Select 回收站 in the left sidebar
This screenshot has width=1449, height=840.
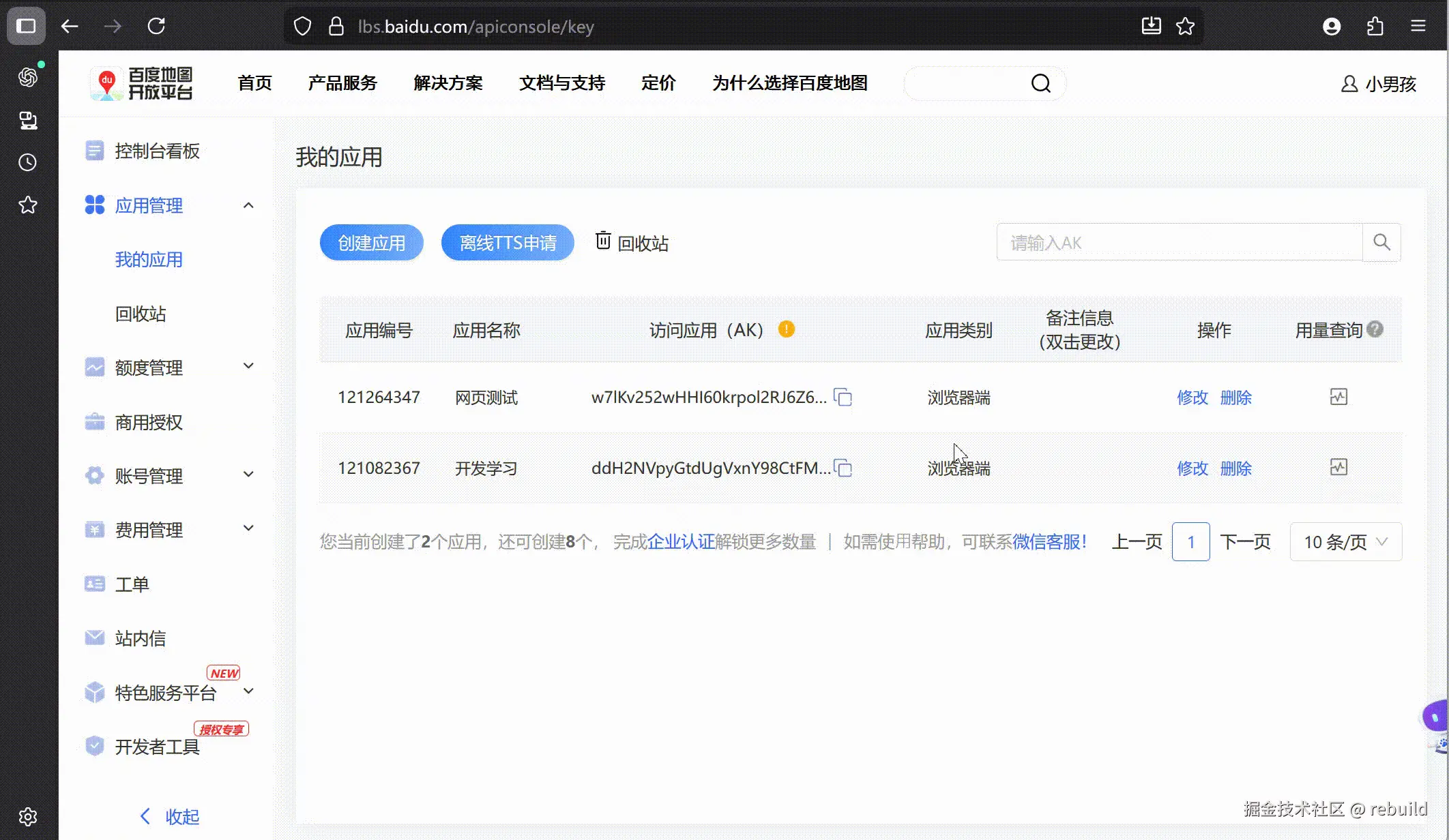pos(141,314)
